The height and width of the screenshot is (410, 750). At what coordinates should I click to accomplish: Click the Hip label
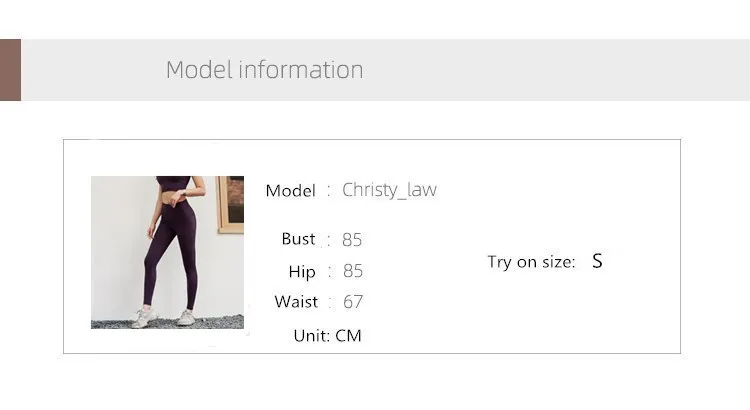click(x=302, y=272)
